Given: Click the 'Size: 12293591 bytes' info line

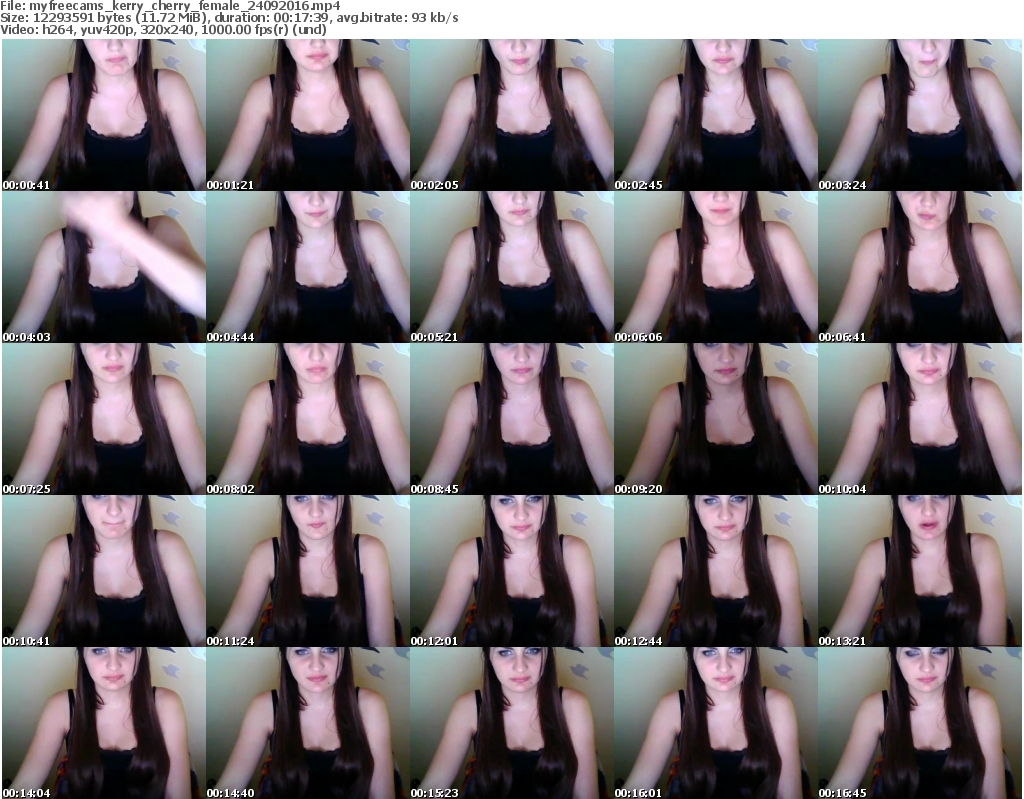Looking at the screenshot, I should coord(229,18).
